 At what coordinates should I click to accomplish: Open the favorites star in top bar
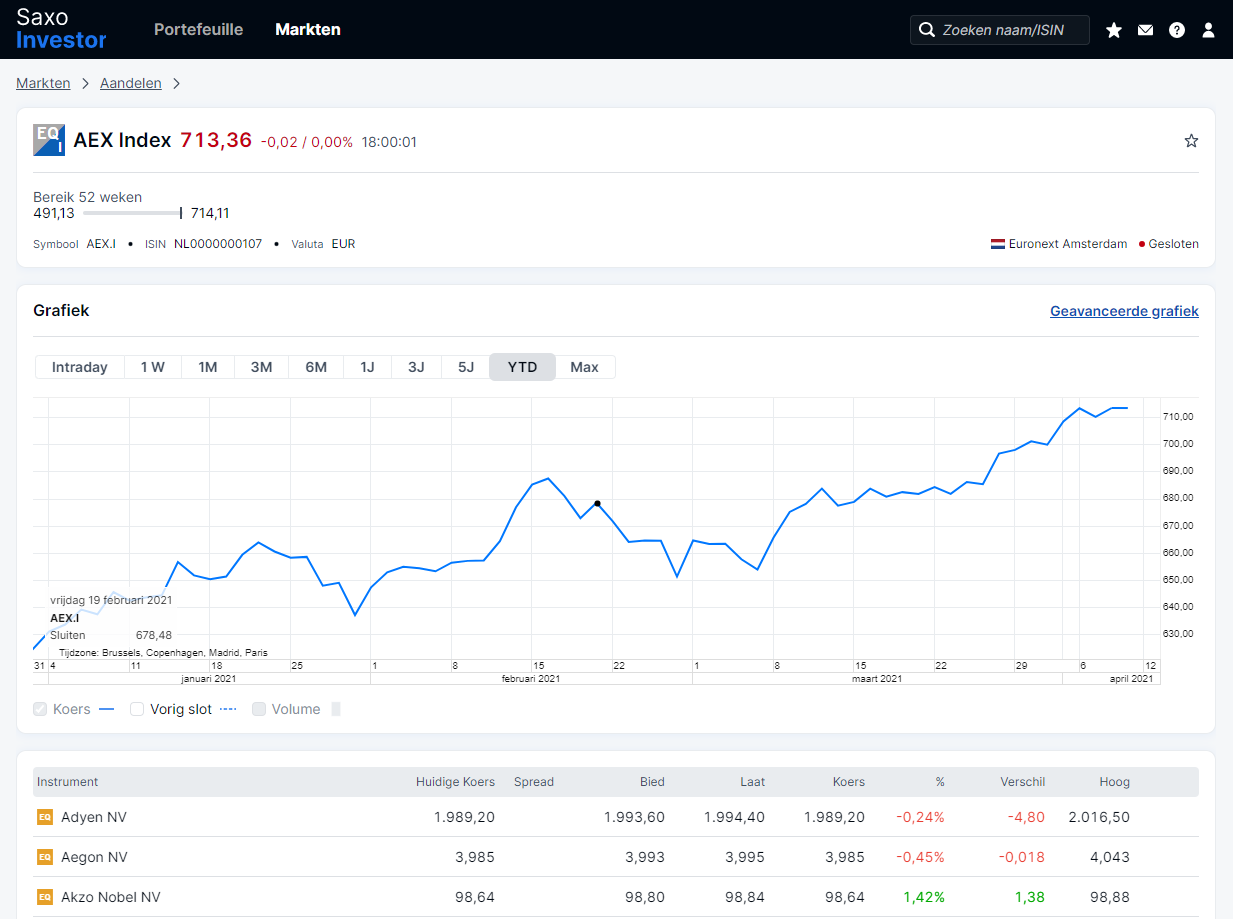pyautogui.click(x=1114, y=30)
